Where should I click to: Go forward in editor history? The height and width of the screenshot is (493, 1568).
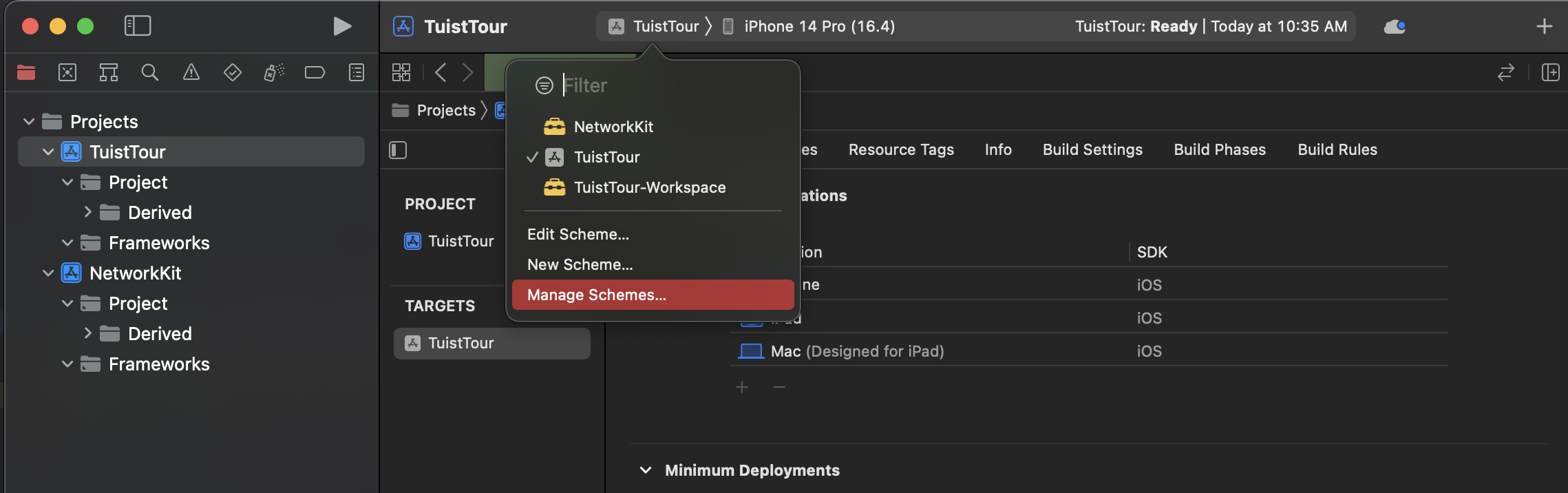(468, 72)
